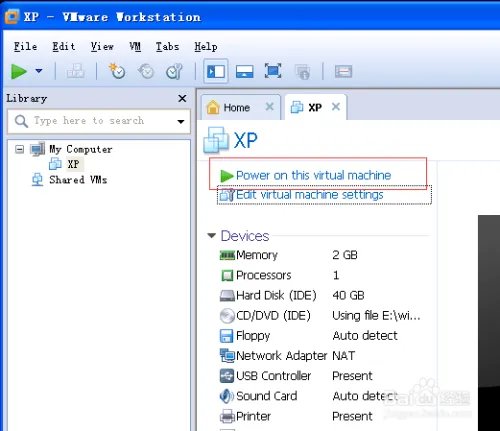Take a snapshot using the toolbar icon
Viewport: 500px width, 431px height.
pyautogui.click(x=117, y=71)
